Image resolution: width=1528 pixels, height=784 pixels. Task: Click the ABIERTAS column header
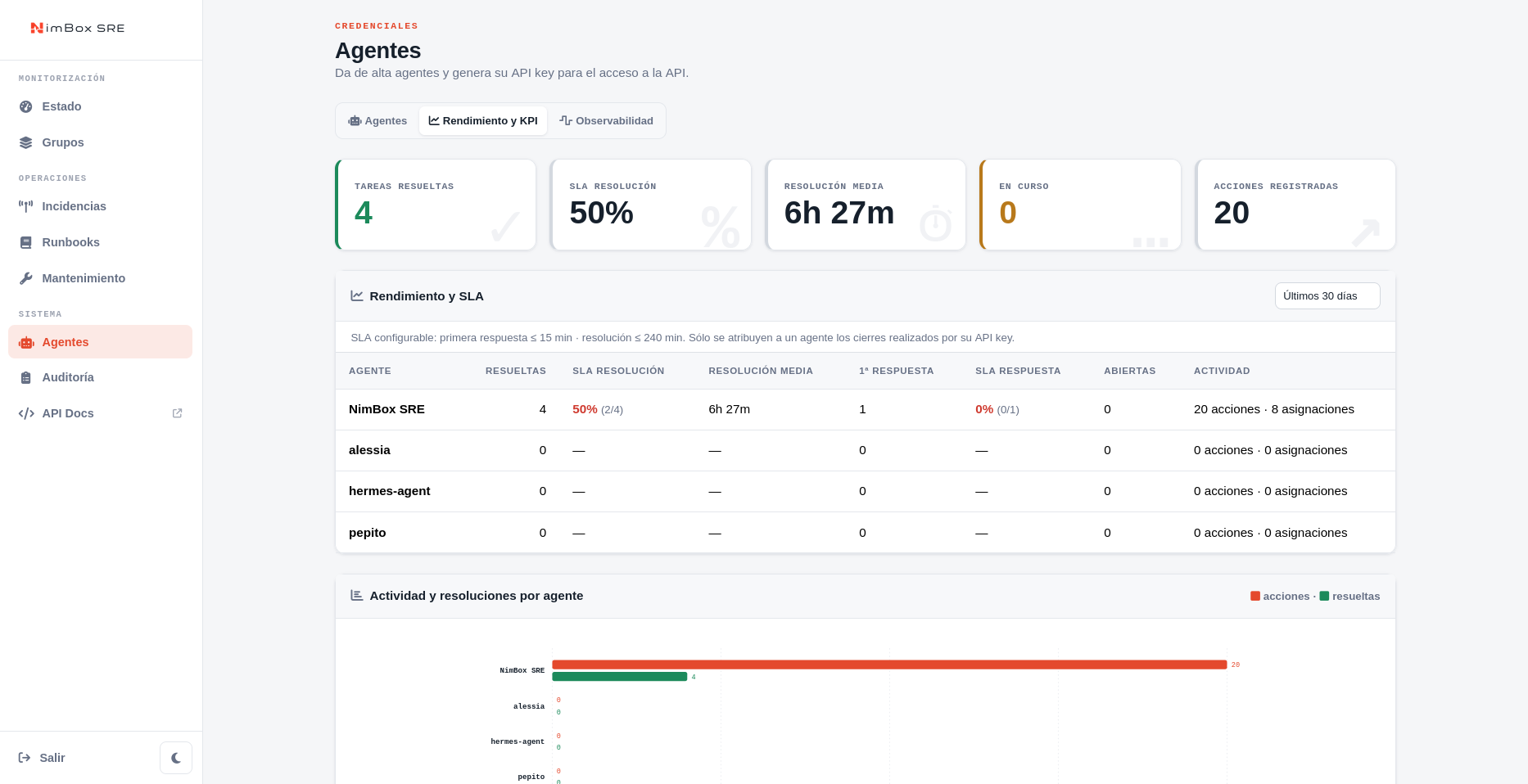[1130, 371]
